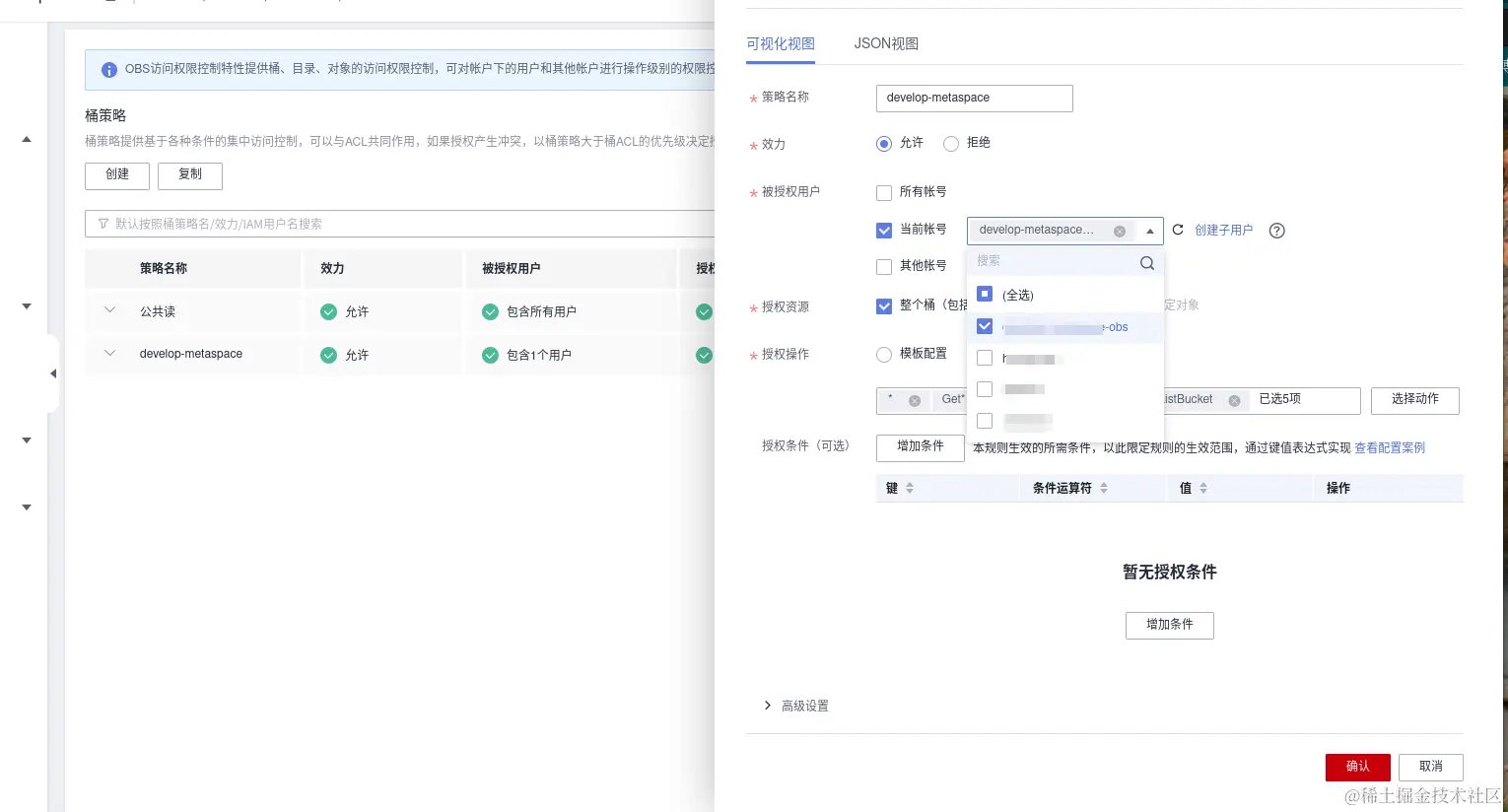Open the help question mark icon
This screenshot has height=812, width=1508.
(x=1277, y=231)
